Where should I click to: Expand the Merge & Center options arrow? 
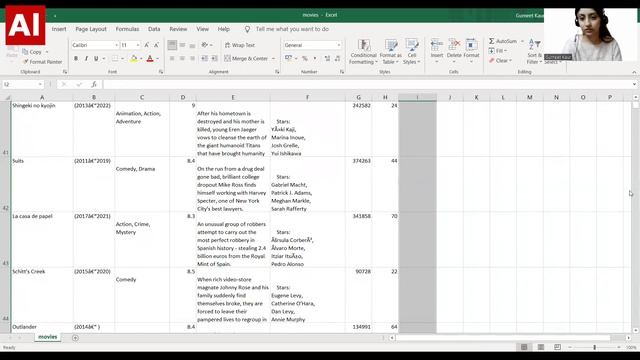coord(273,59)
